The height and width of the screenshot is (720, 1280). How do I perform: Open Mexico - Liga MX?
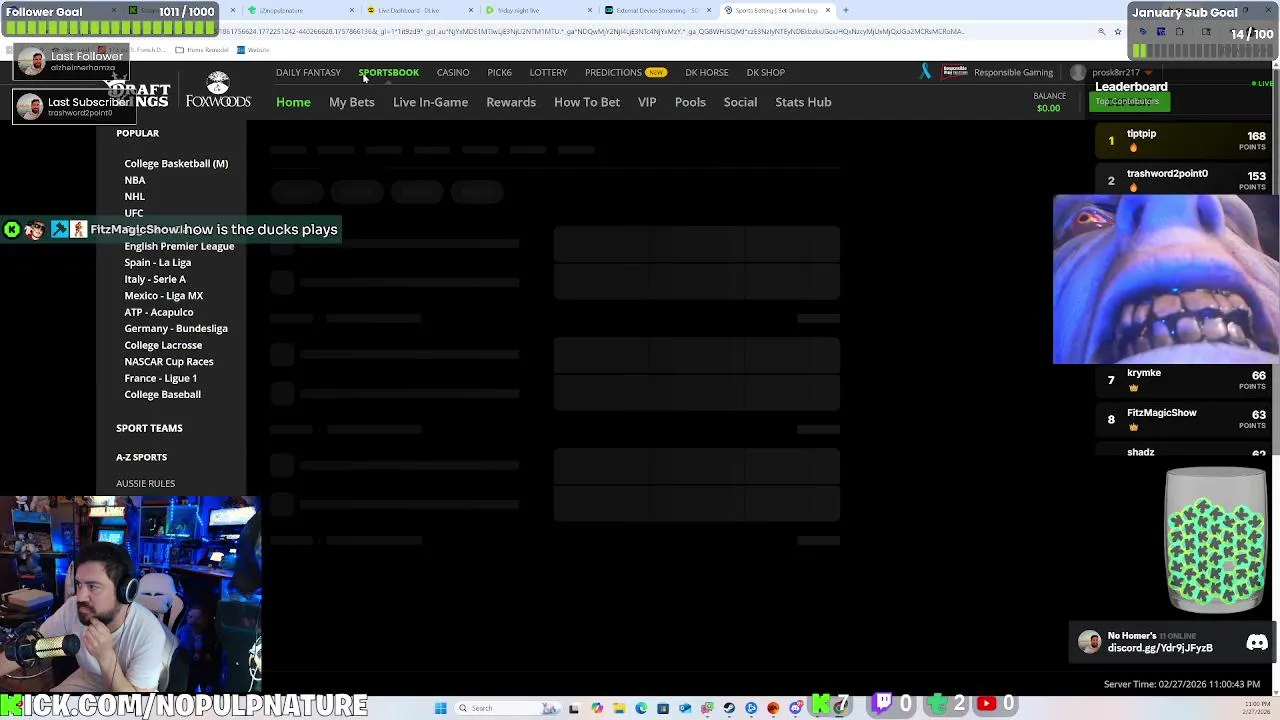tap(163, 295)
